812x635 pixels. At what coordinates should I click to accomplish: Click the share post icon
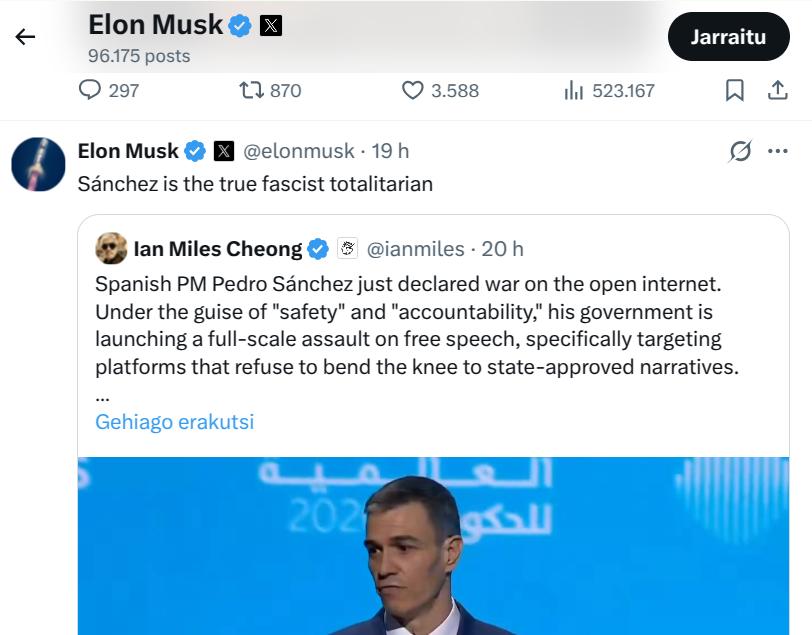pos(778,90)
